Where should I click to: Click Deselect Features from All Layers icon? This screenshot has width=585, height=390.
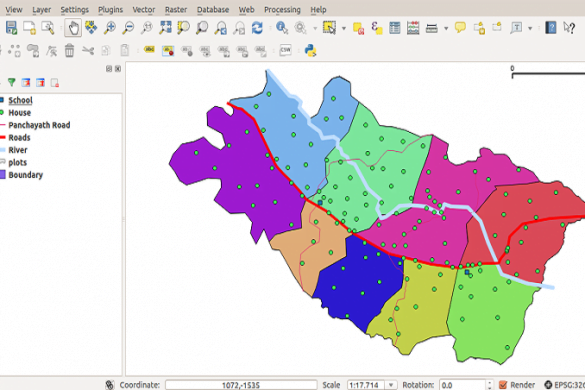tap(359, 28)
